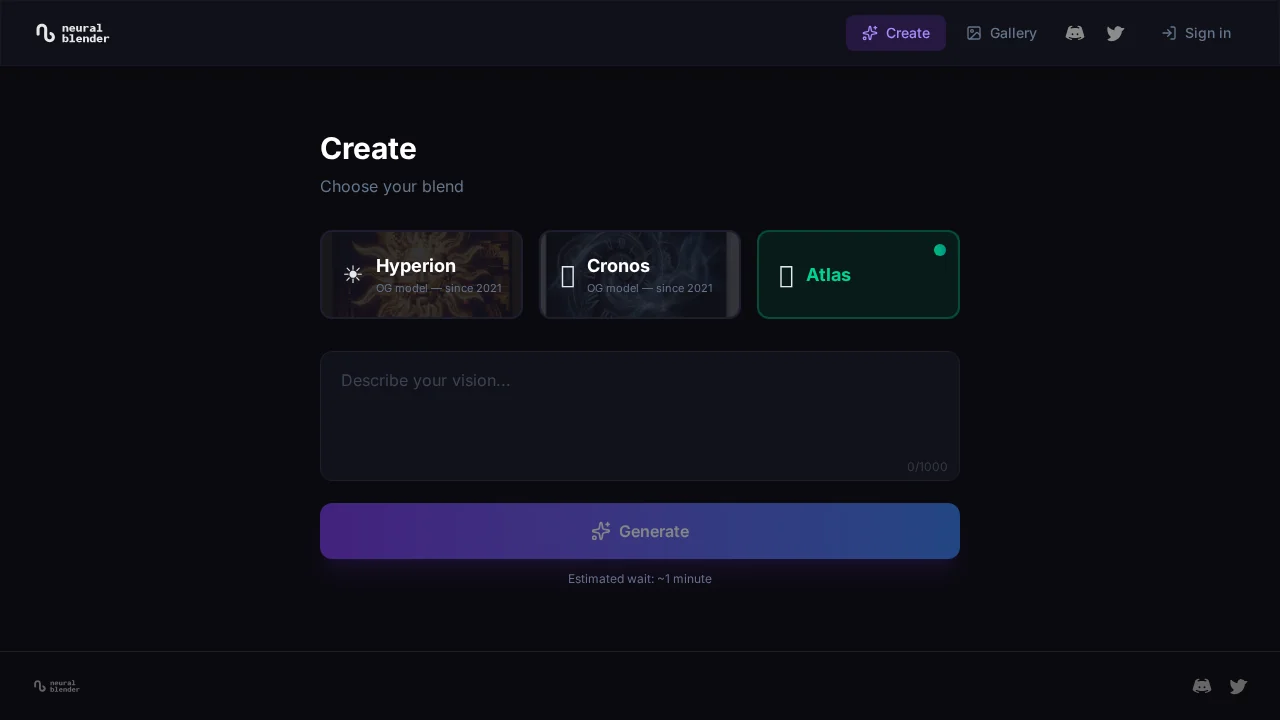Screen dimensions: 1280x720
Task: Select the Hyperion model
Action: pyautogui.click(x=421, y=274)
